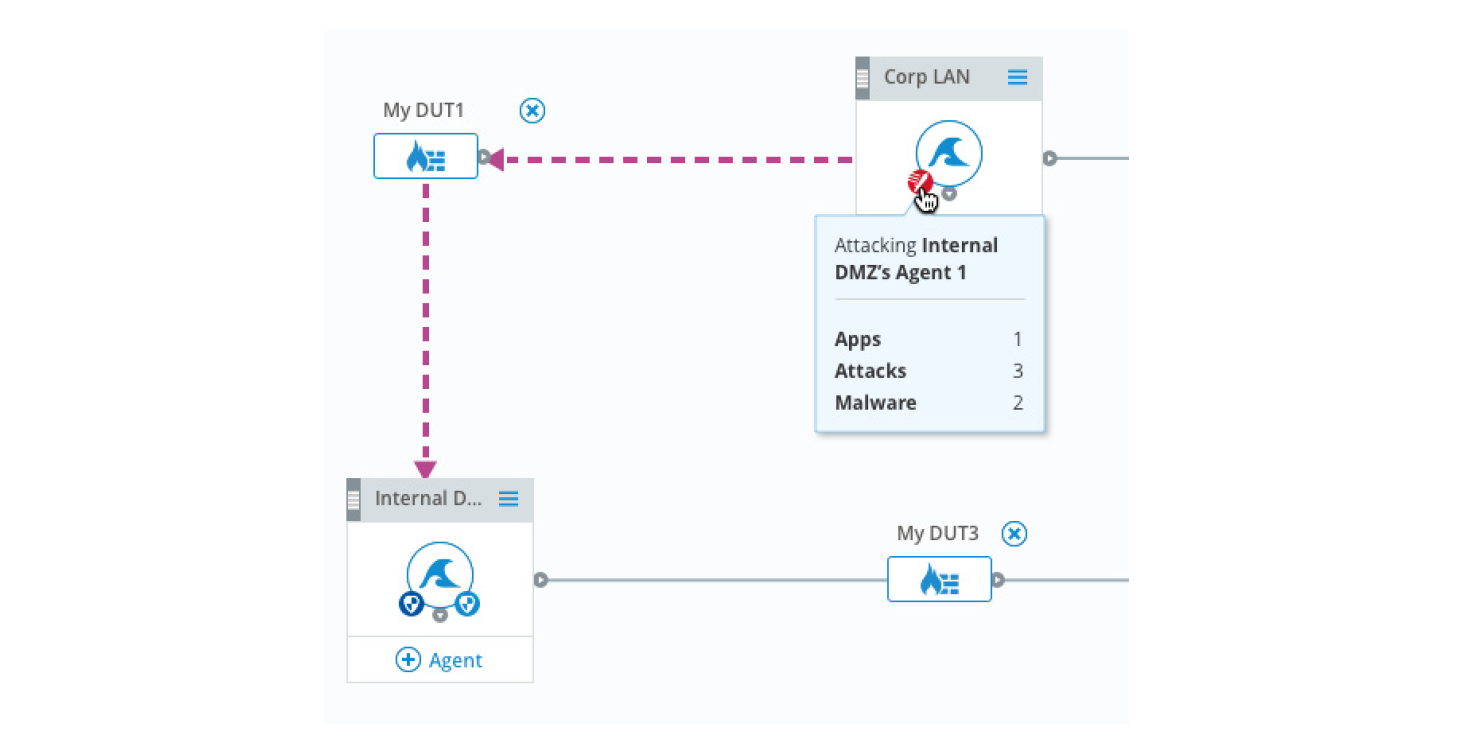Screen dimensions: 1470x736
Task: Click the red attack badge on Corp LAN agent
Action: click(919, 183)
